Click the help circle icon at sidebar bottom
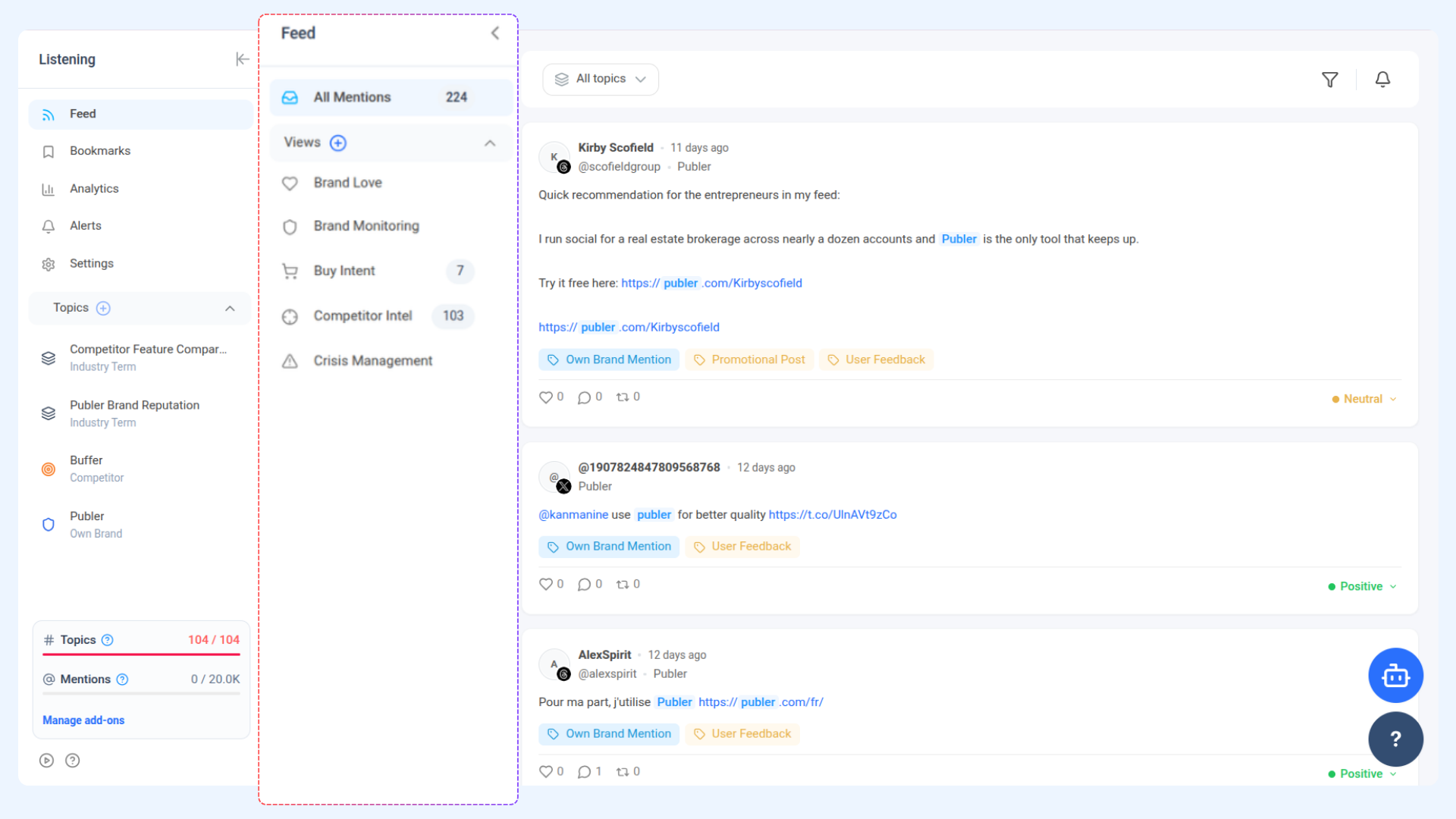 click(73, 760)
